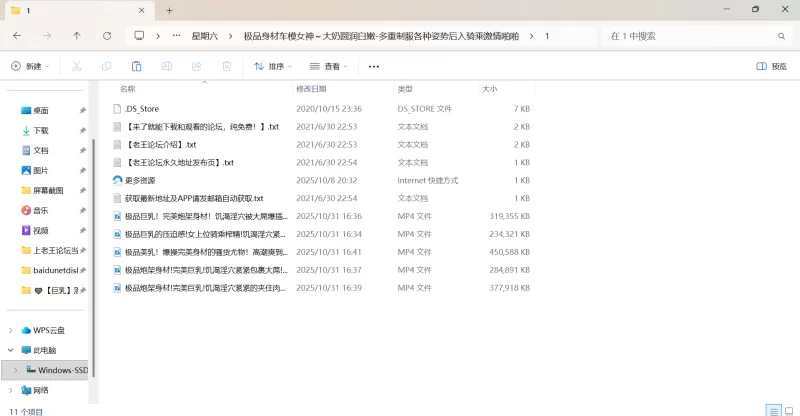This screenshot has width=800, height=416.
Task: Select Windows-SSD drive in sidebar
Action: point(62,370)
